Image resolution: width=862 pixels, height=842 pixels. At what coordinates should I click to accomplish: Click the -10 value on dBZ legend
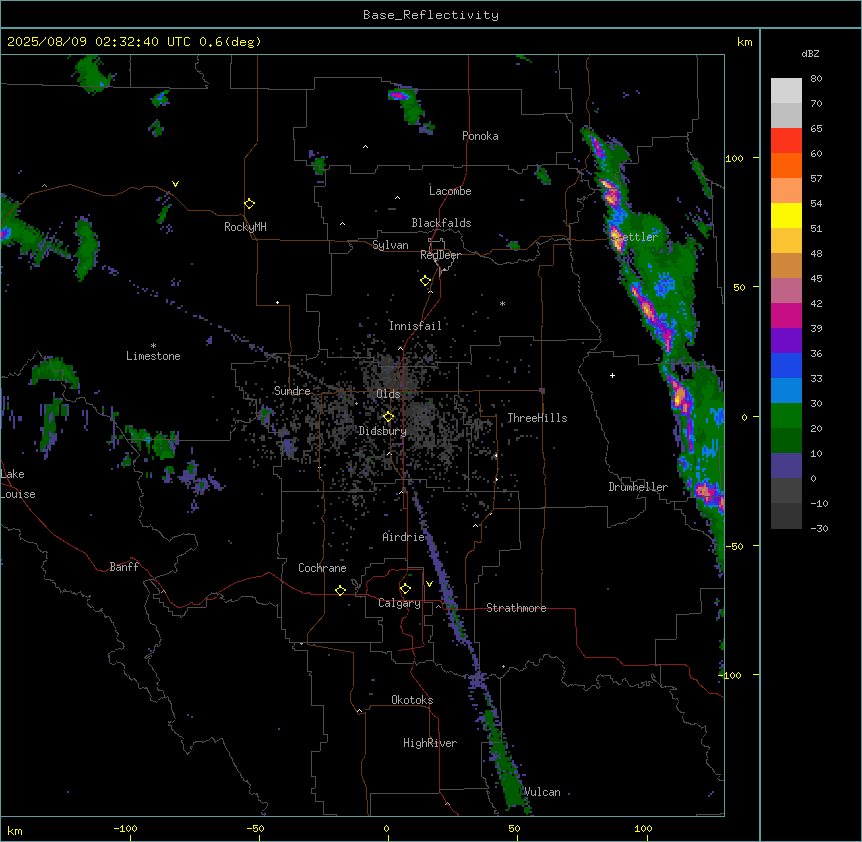(x=819, y=503)
